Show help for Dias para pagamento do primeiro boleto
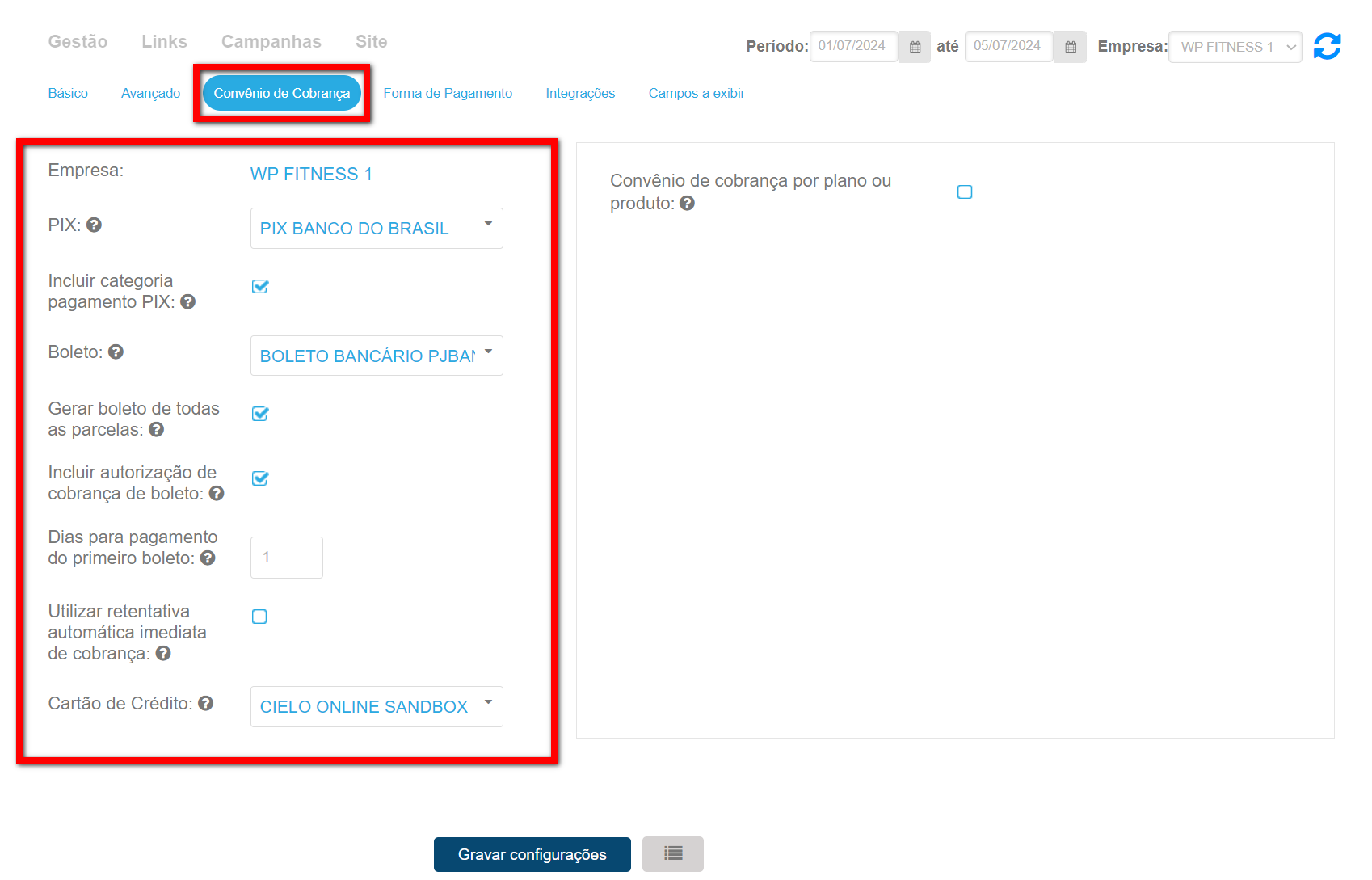This screenshot has height=880, width=1372. pyautogui.click(x=208, y=558)
